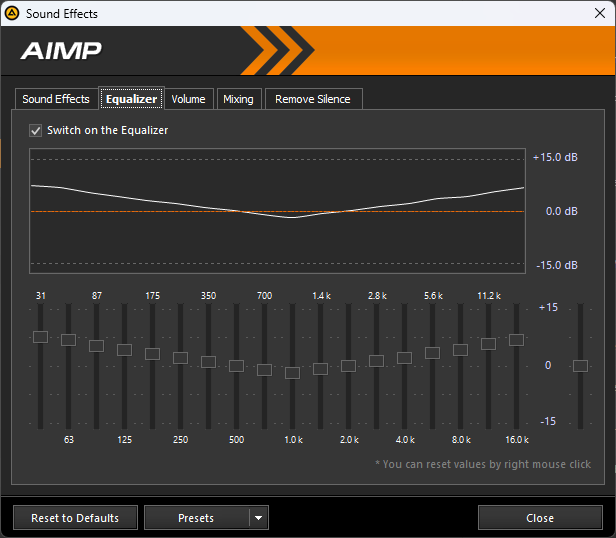Select the Equalizer tab
This screenshot has width=616, height=538.
click(131, 99)
